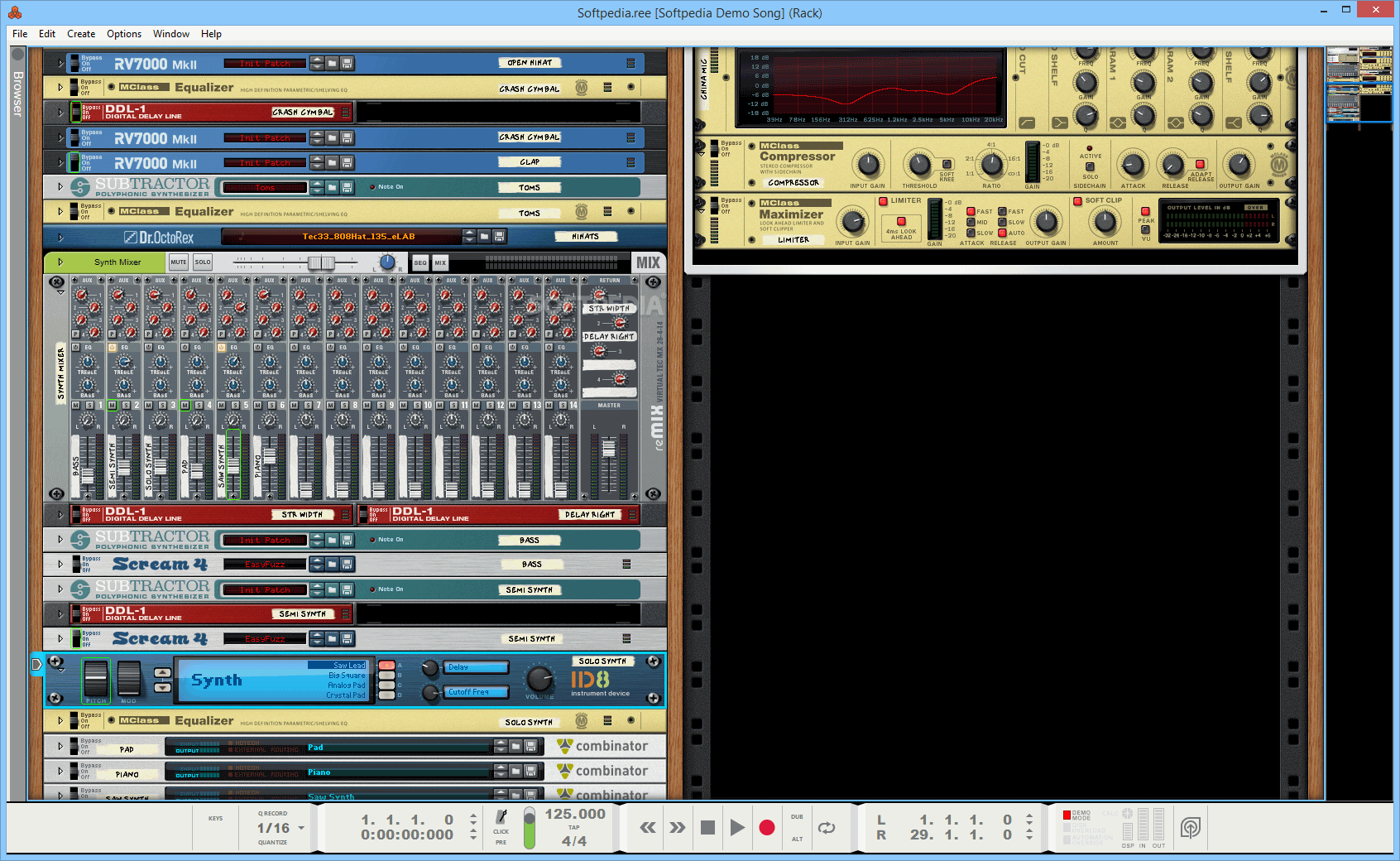The width and height of the screenshot is (1400, 861).
Task: Click the mixer master level fader
Action: point(609,449)
